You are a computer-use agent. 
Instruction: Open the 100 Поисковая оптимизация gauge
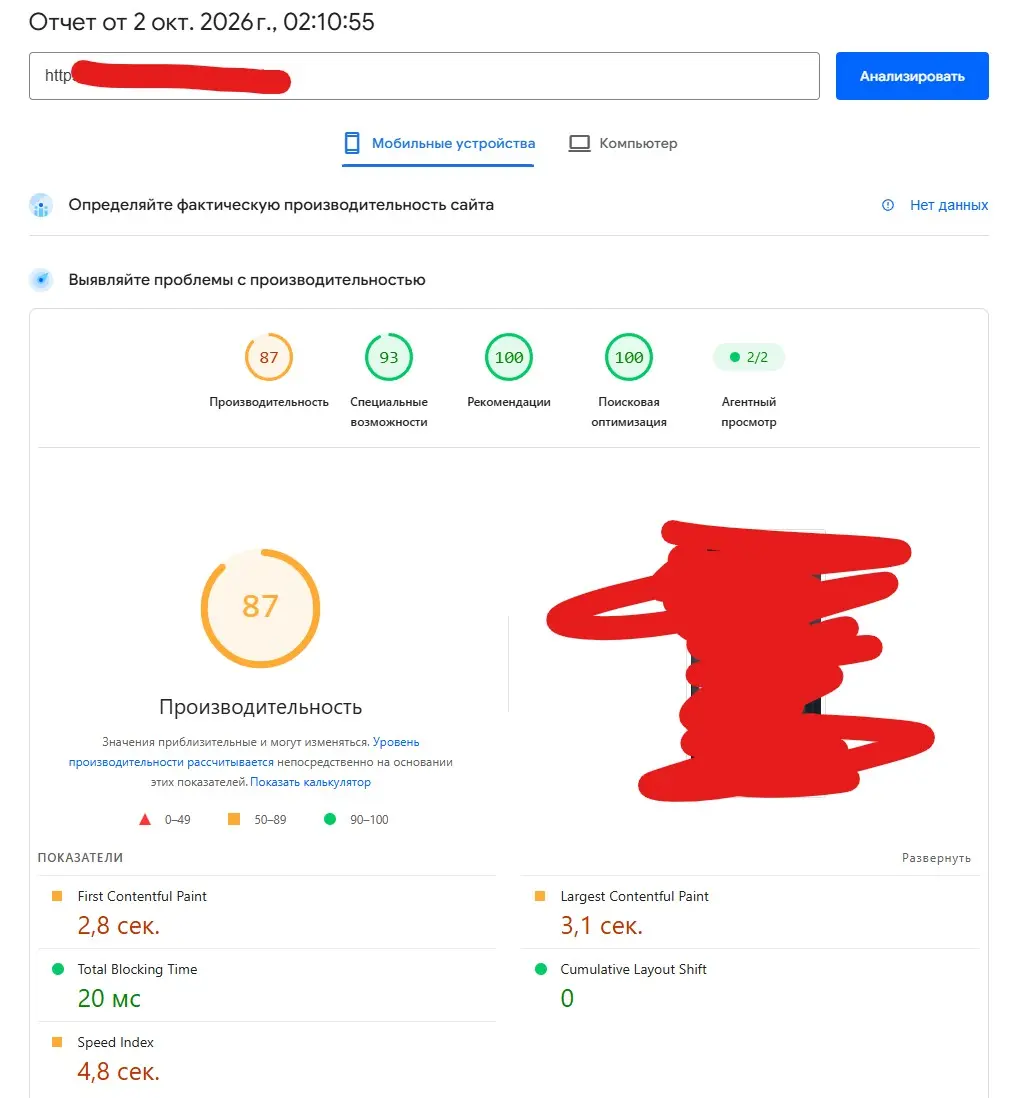(629, 357)
